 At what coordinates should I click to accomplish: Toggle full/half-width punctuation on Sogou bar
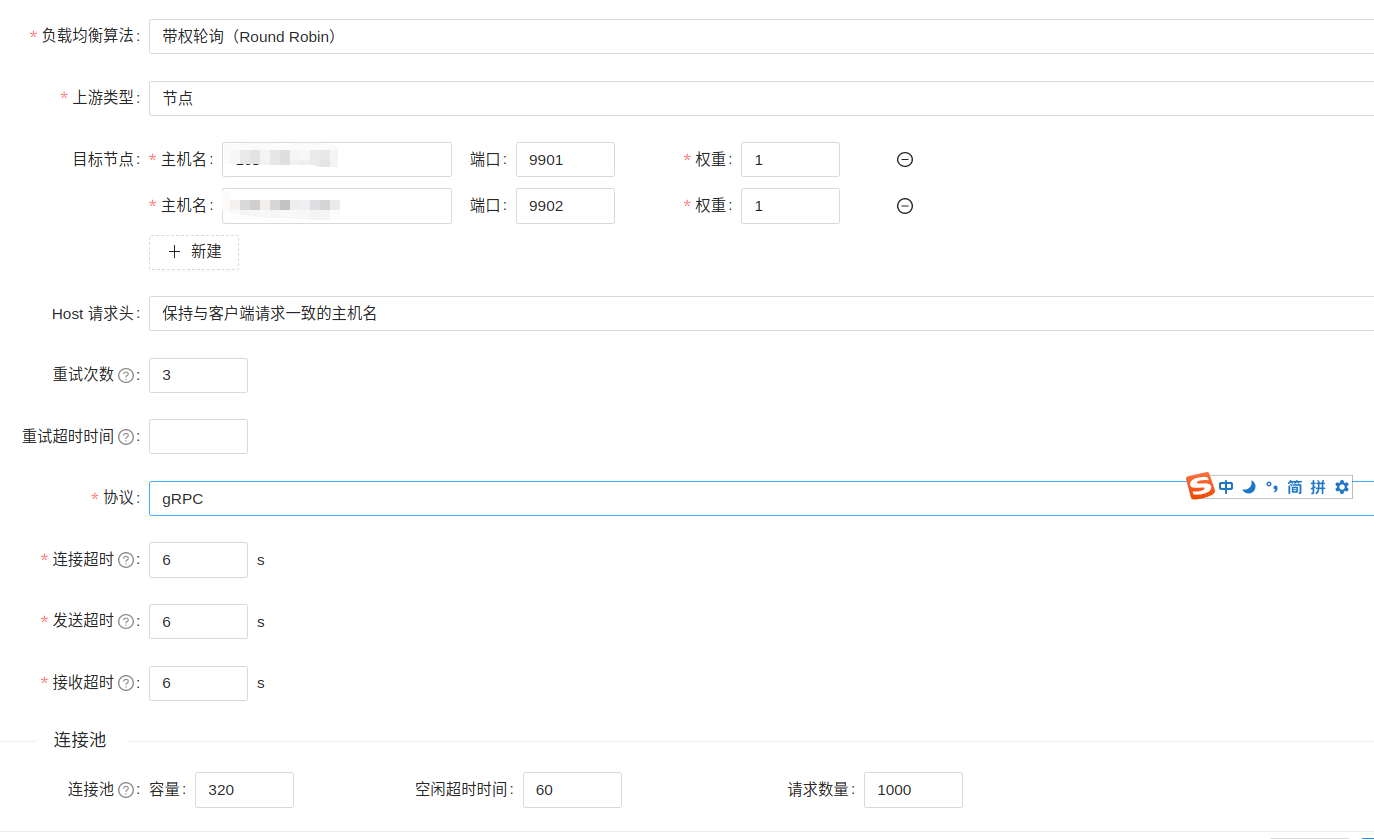point(1271,487)
